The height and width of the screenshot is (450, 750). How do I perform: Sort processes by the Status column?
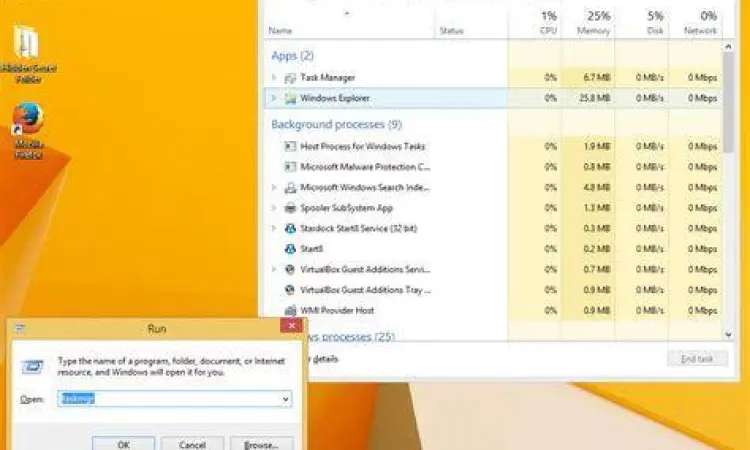click(x=452, y=31)
